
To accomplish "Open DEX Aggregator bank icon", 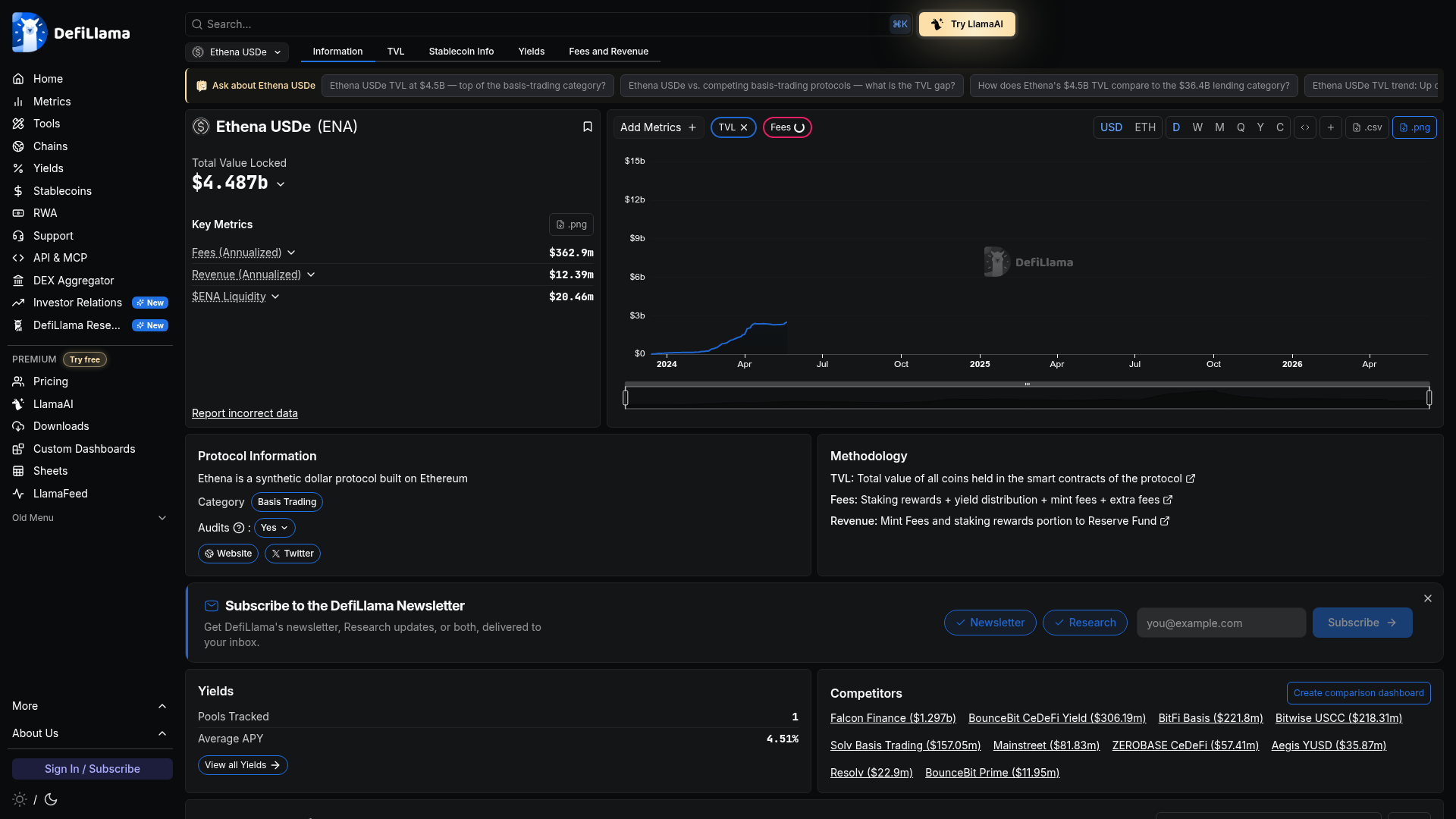I will pyautogui.click(x=18, y=281).
